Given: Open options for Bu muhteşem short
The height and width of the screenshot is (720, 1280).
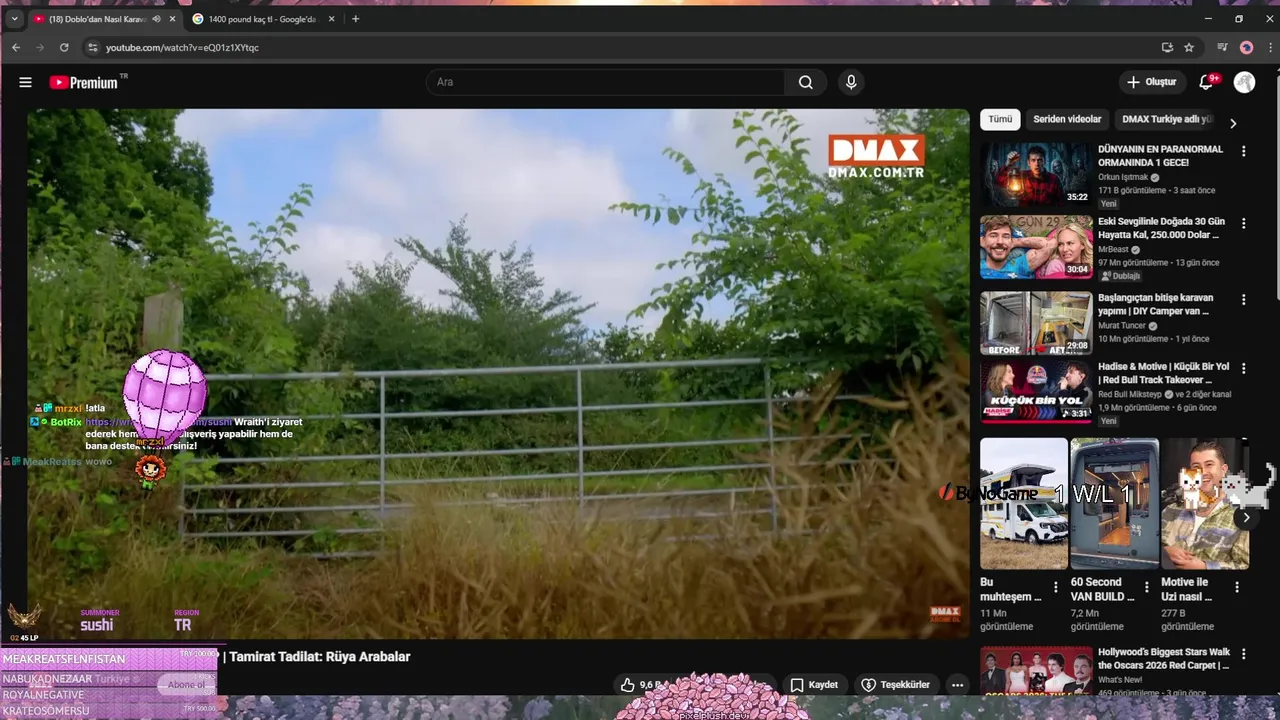Looking at the screenshot, I should coord(1055,588).
